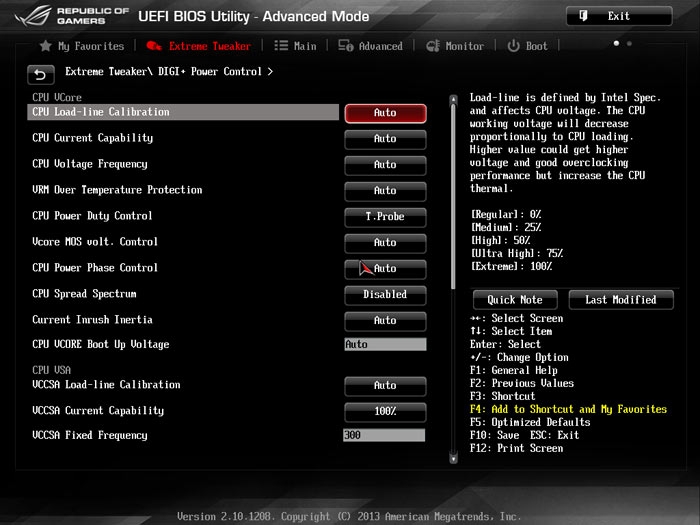Select the Monitor tab
The image size is (700, 525).
pos(455,46)
